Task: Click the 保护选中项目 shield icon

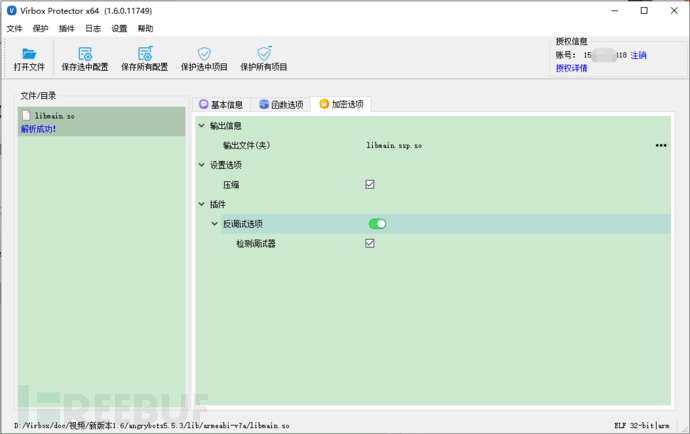Action: 204,54
